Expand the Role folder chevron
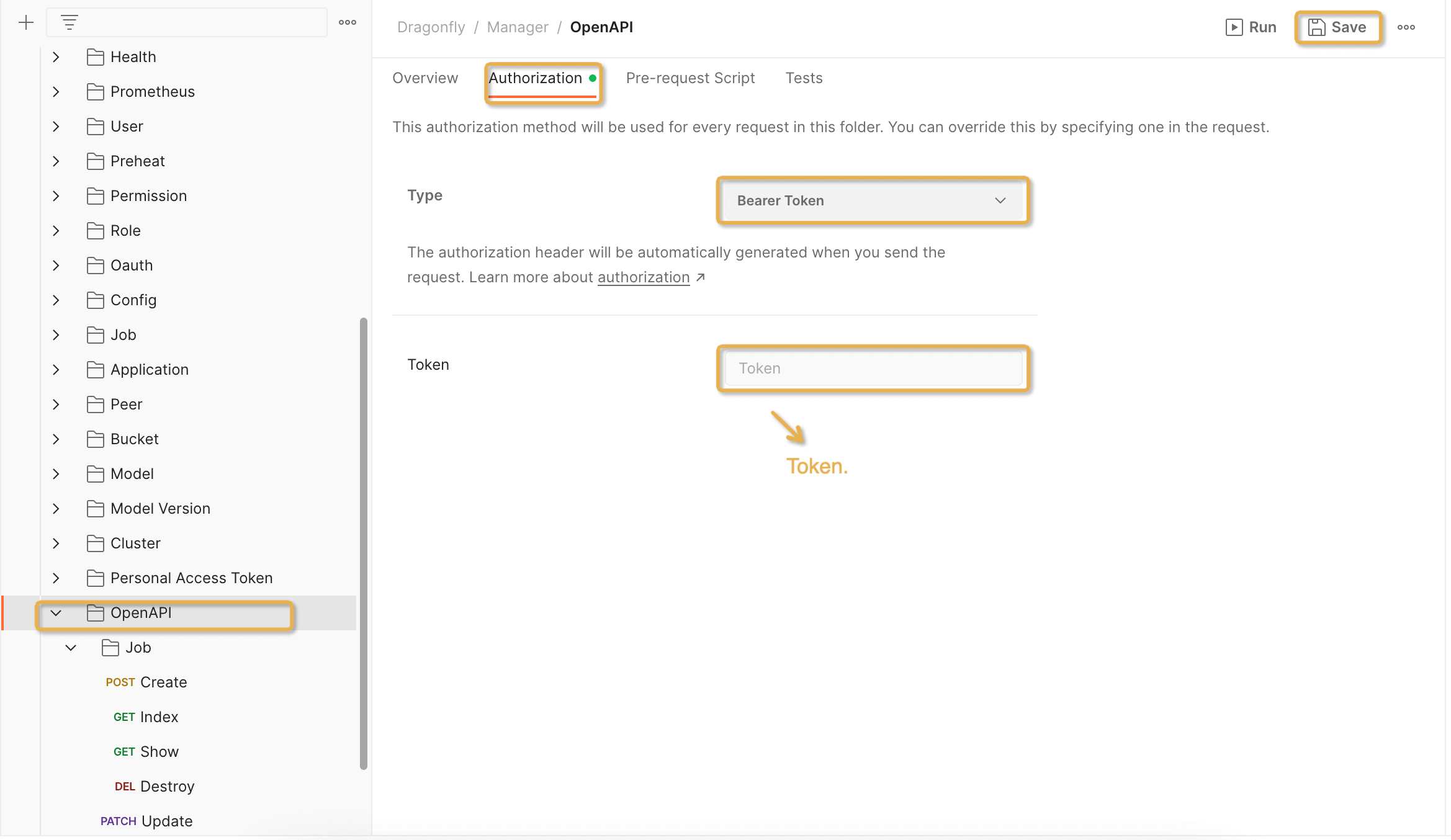The image size is (1451, 840). click(x=56, y=231)
